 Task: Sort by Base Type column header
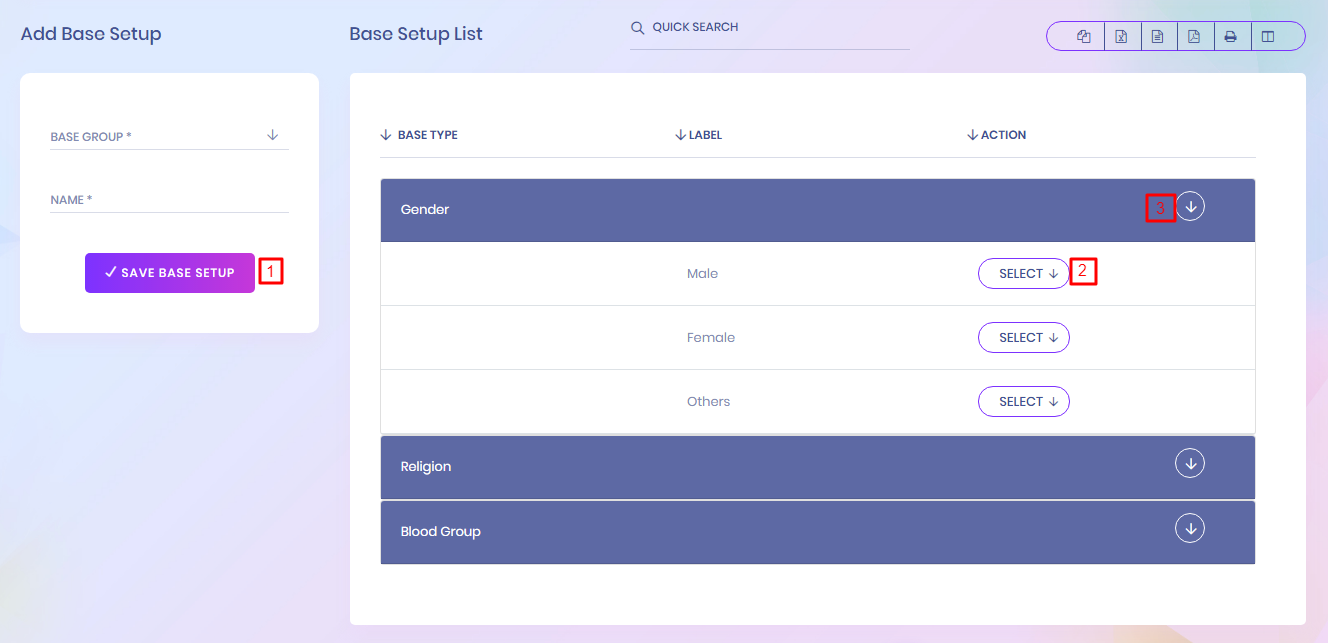[x=427, y=135]
